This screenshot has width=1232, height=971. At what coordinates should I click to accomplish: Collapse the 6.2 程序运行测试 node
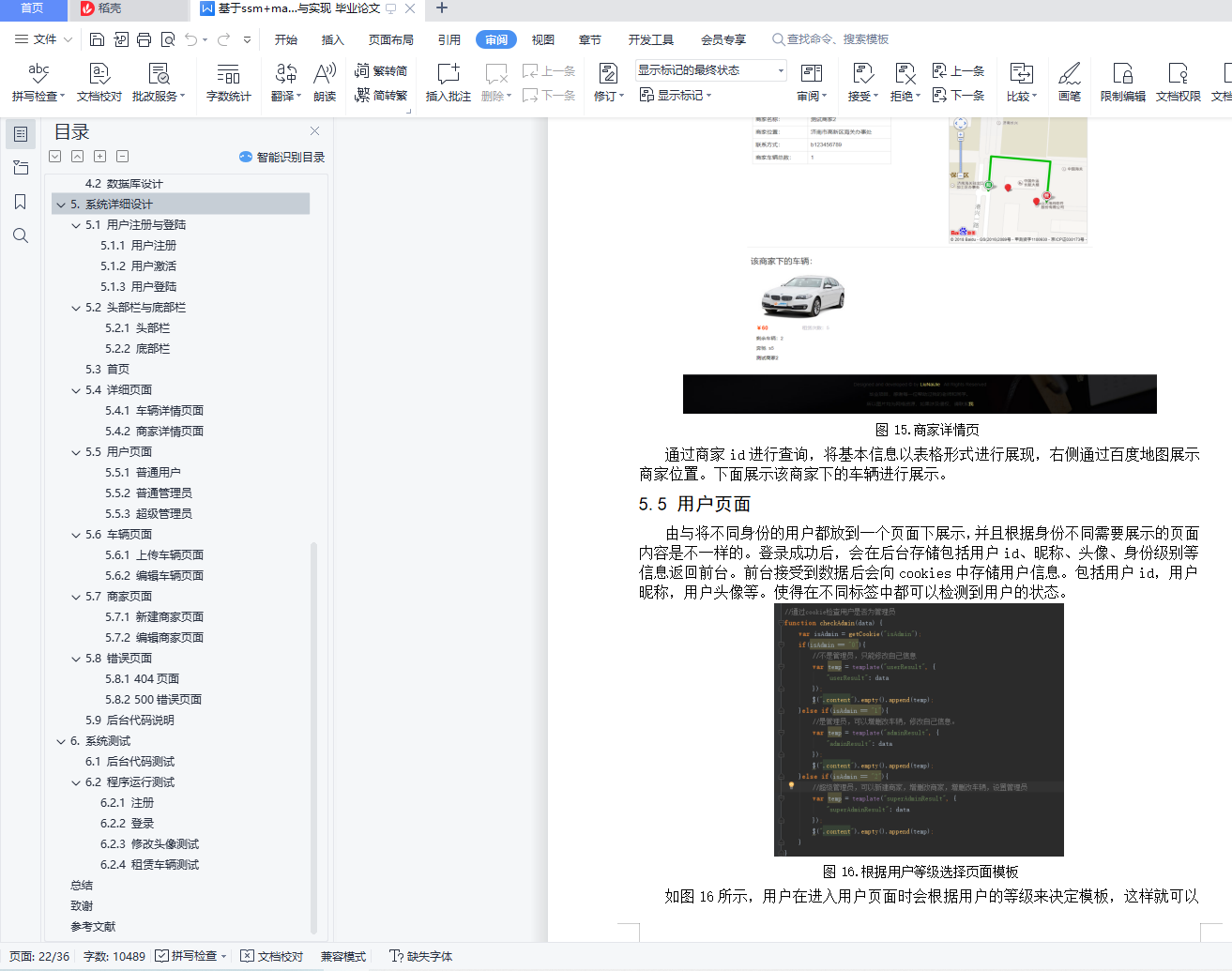[76, 782]
